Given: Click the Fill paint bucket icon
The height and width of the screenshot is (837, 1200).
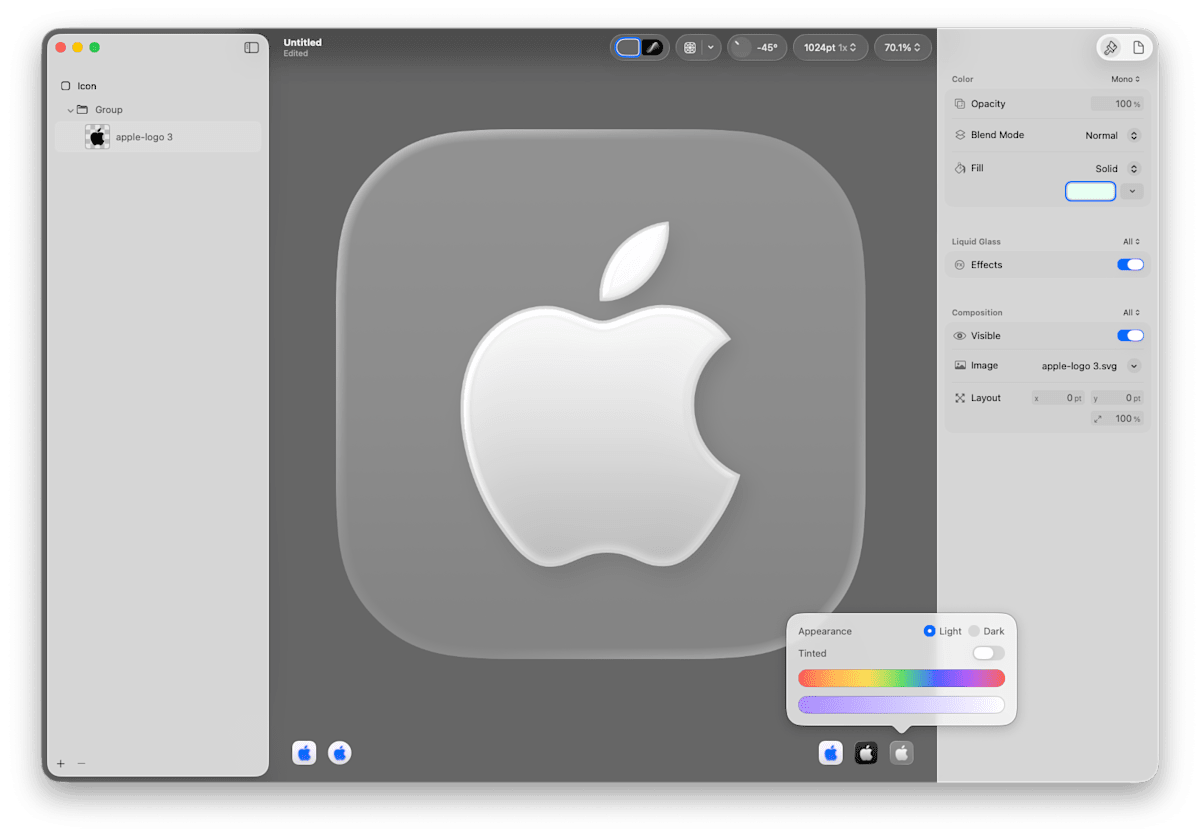Looking at the screenshot, I should 960,168.
